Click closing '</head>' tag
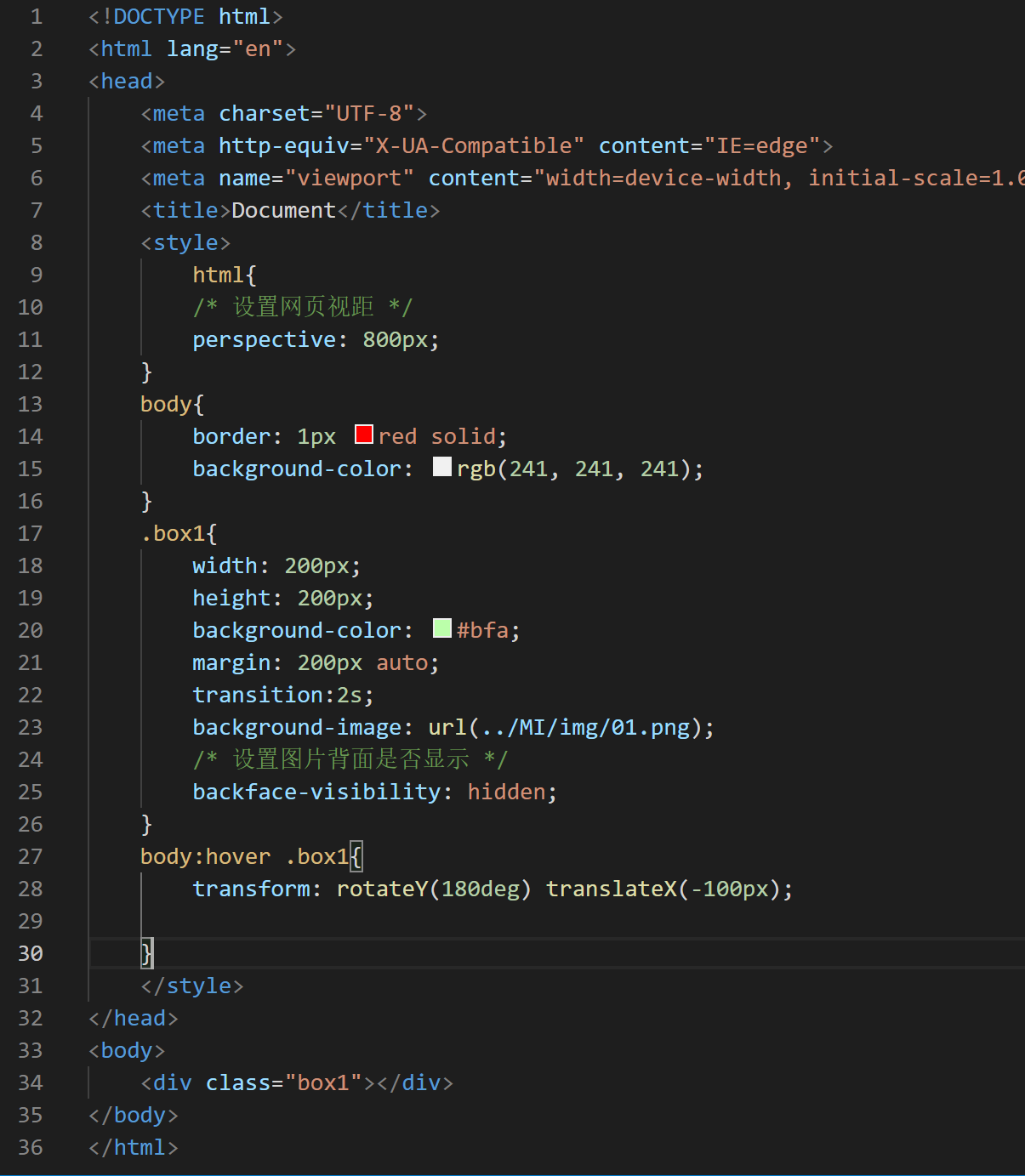The height and width of the screenshot is (1176, 1025). pyautogui.click(x=134, y=1018)
